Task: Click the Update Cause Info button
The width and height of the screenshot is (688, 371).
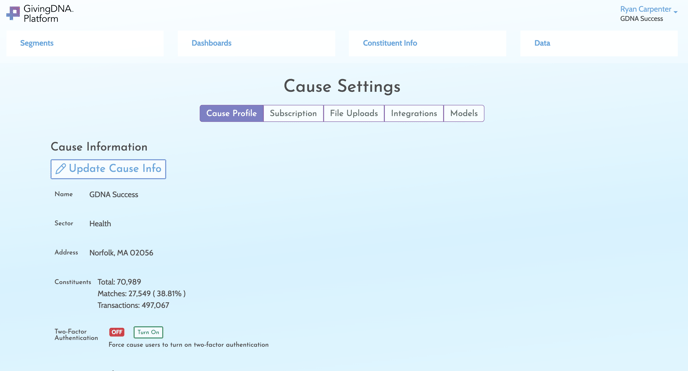Action: (108, 169)
